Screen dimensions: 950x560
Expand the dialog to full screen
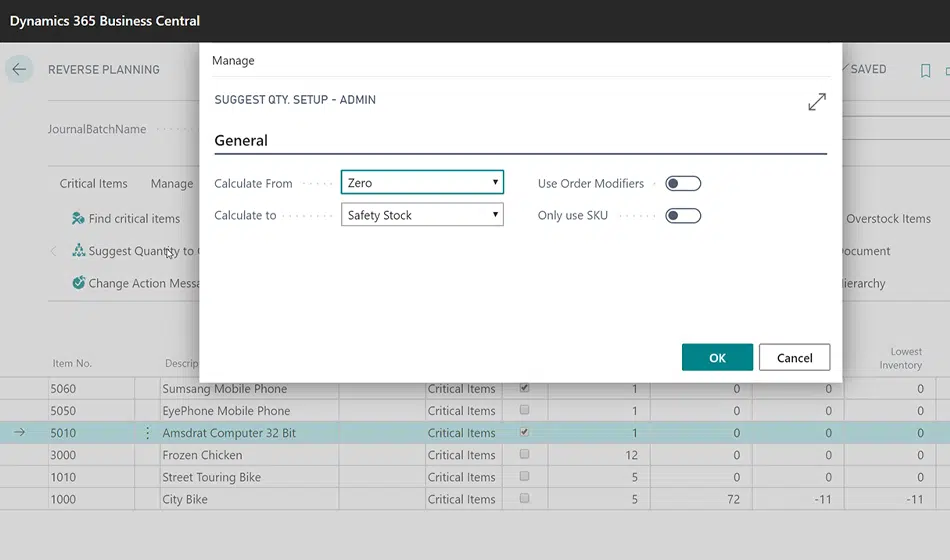point(817,102)
